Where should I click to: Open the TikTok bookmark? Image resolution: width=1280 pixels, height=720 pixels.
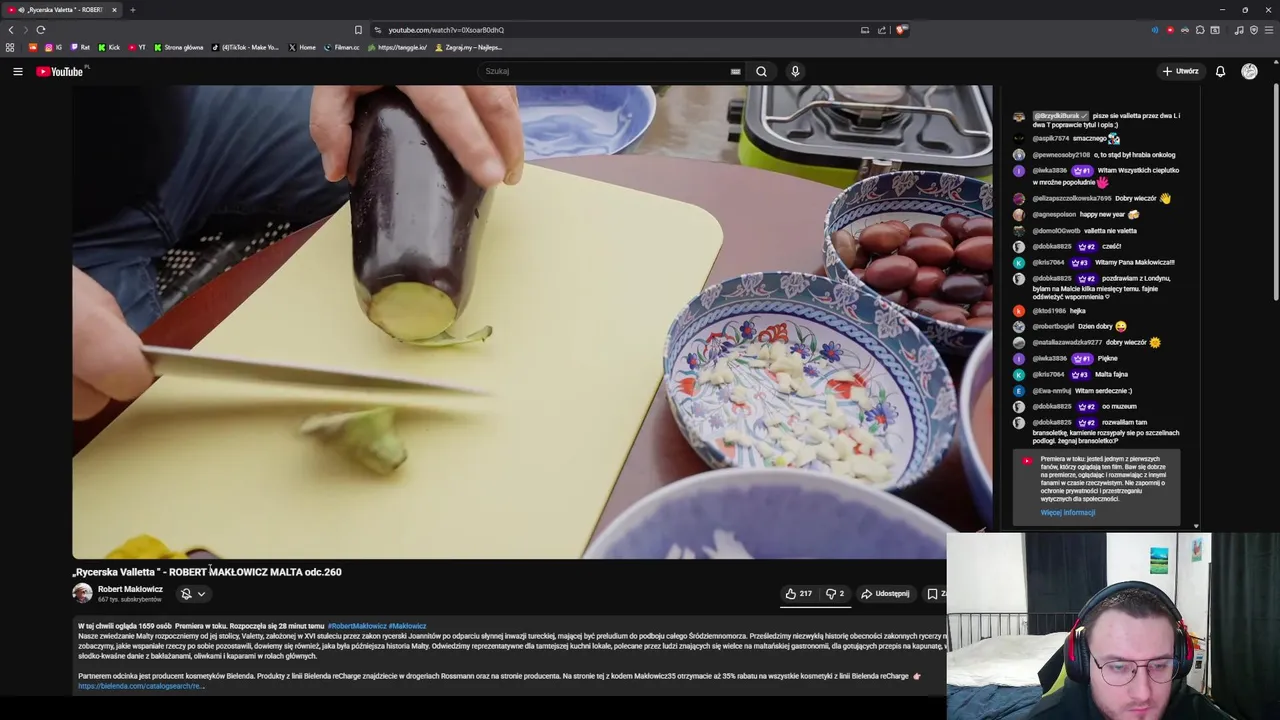(x=246, y=47)
